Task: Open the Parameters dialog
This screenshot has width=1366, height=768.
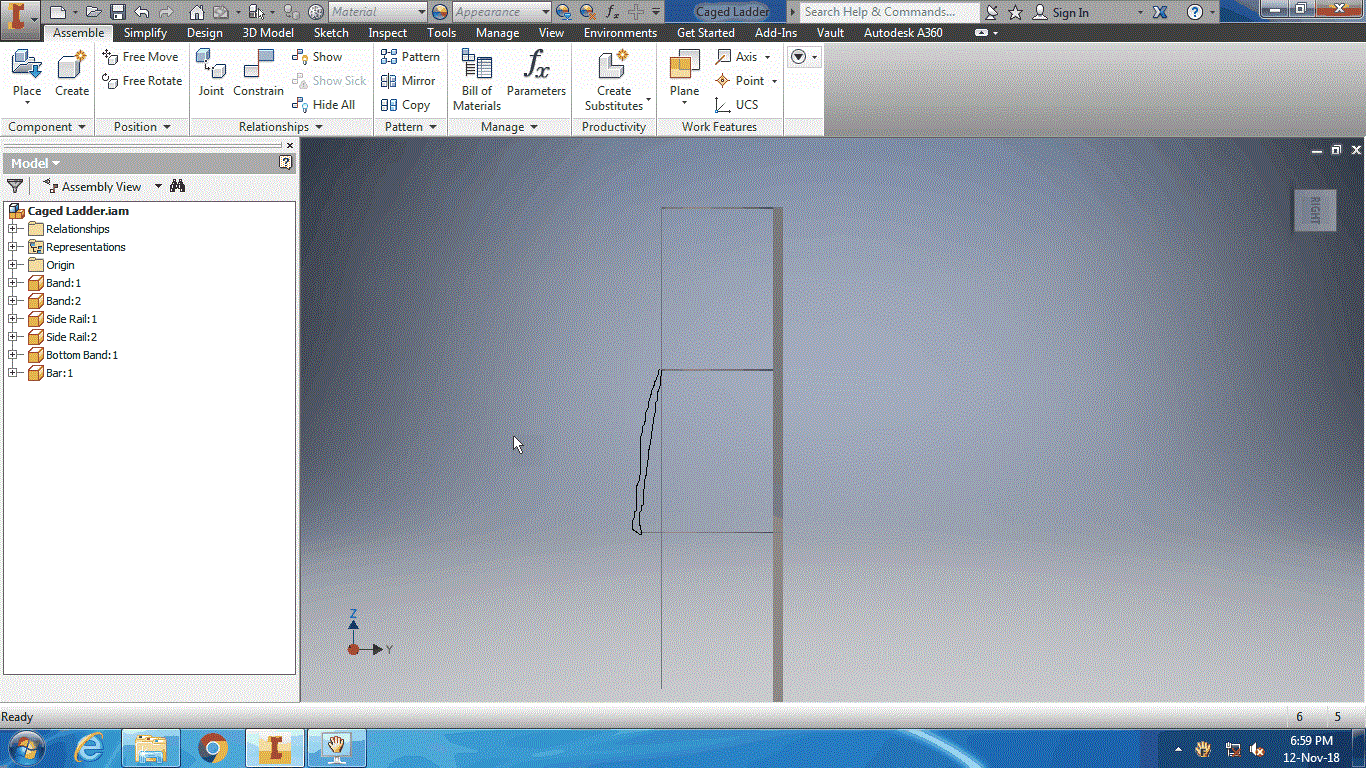Action: tap(536, 73)
